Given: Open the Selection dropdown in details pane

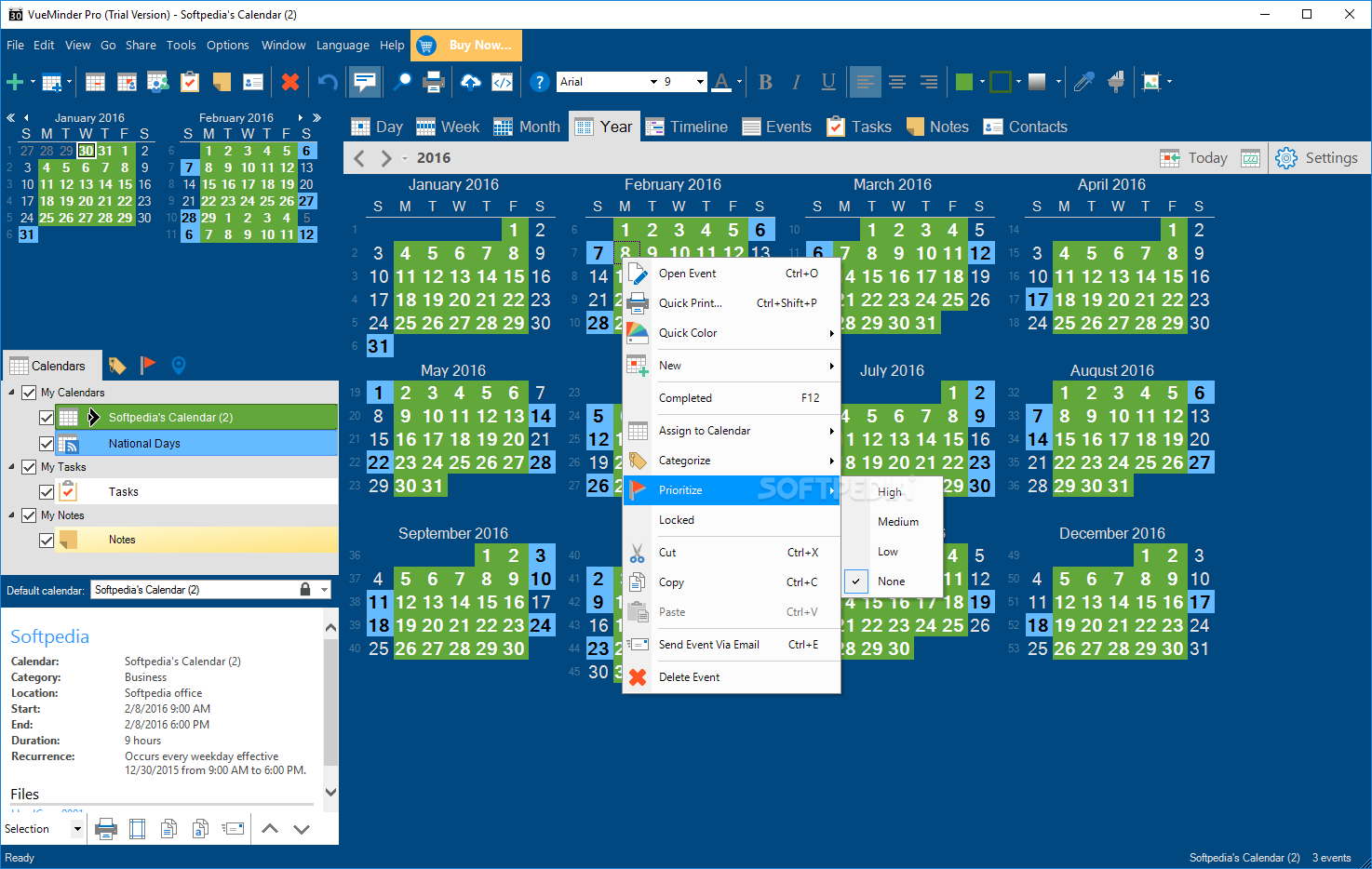Looking at the screenshot, I should pos(77,828).
